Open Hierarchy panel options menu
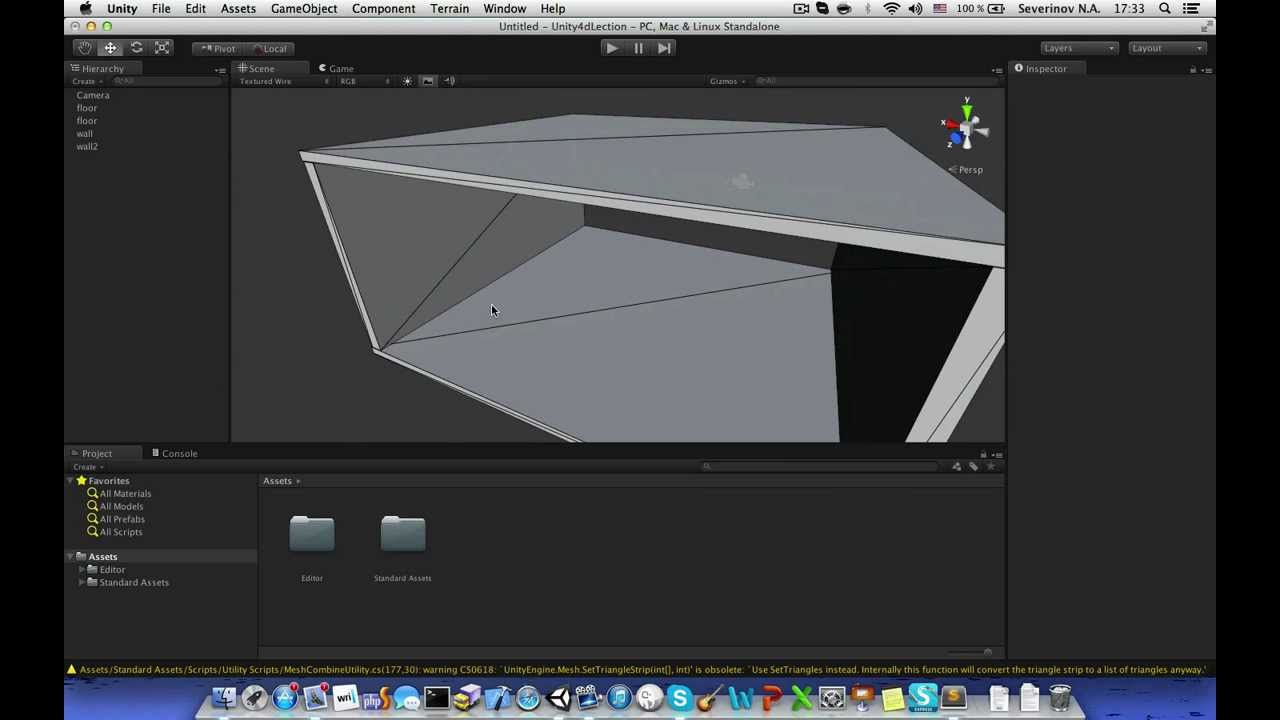 (220, 70)
